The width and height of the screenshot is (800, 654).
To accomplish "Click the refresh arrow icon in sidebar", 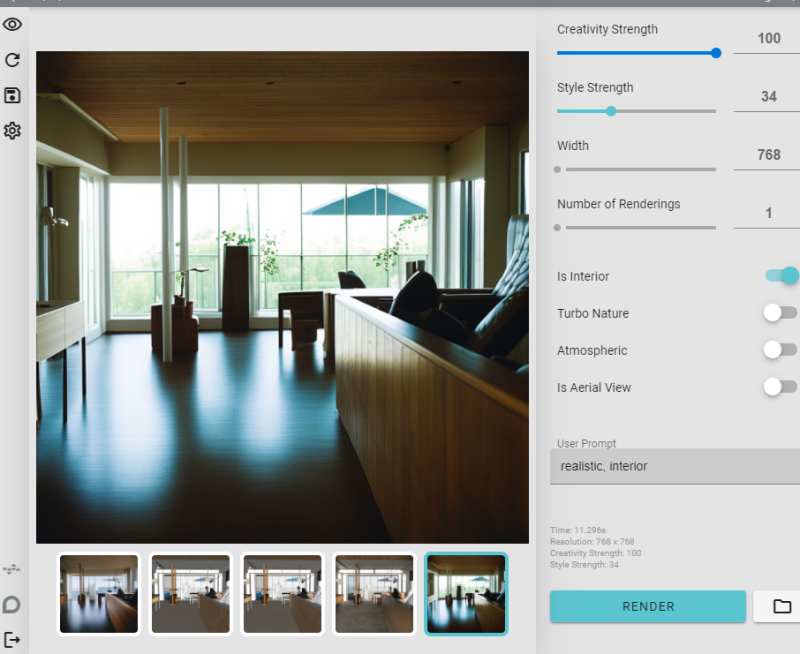I will coord(12,60).
